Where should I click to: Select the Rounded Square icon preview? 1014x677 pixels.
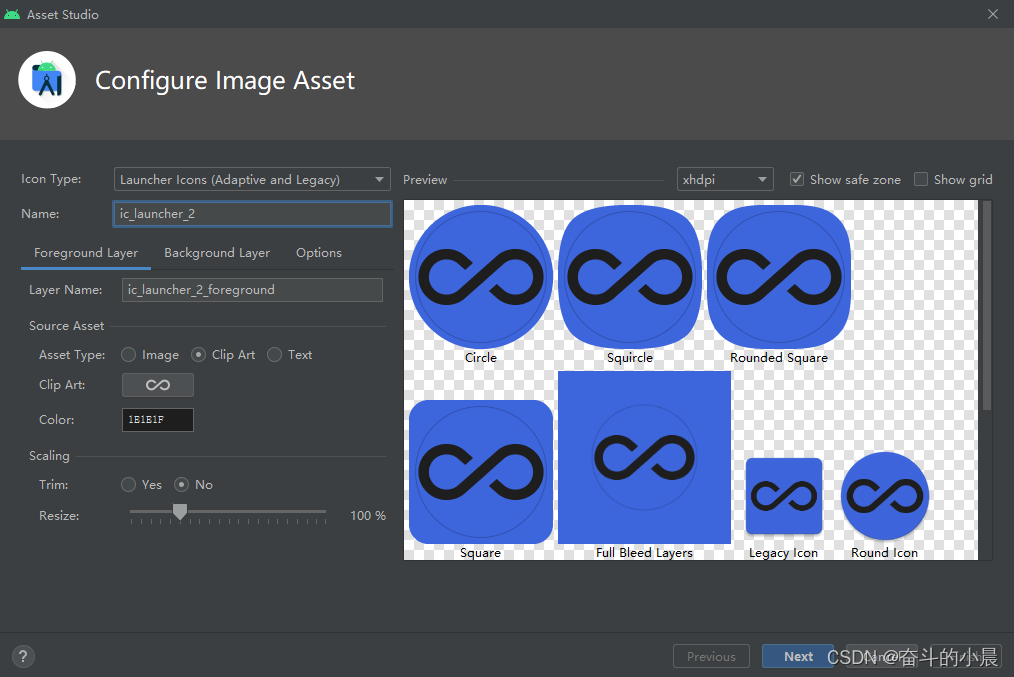779,277
